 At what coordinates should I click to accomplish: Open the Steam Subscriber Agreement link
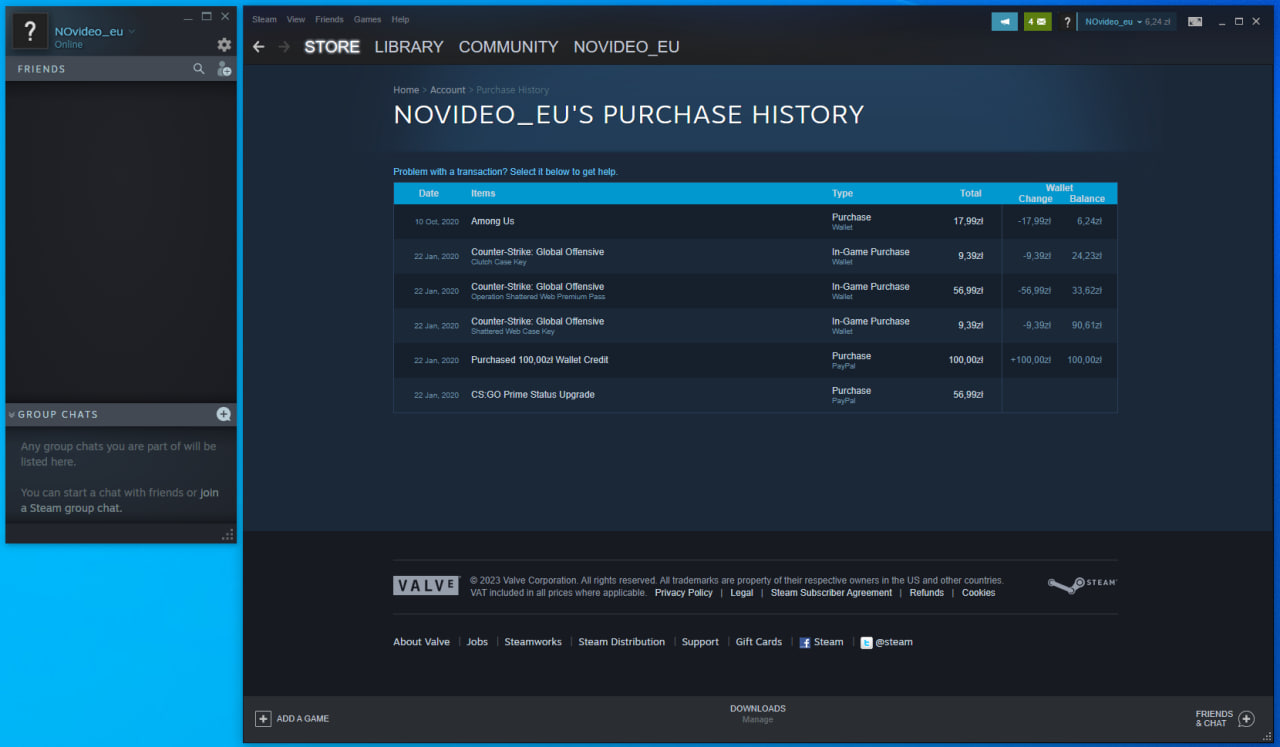pyautogui.click(x=831, y=593)
